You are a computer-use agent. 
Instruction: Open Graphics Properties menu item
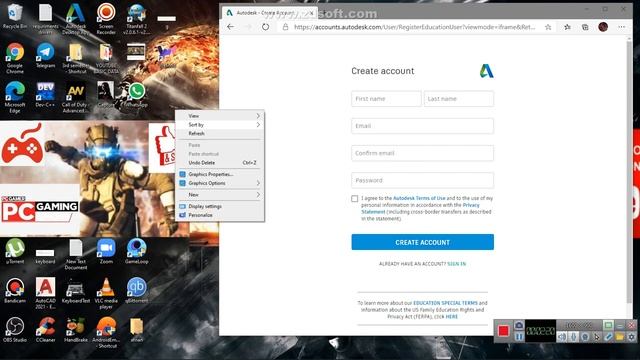click(x=220, y=174)
